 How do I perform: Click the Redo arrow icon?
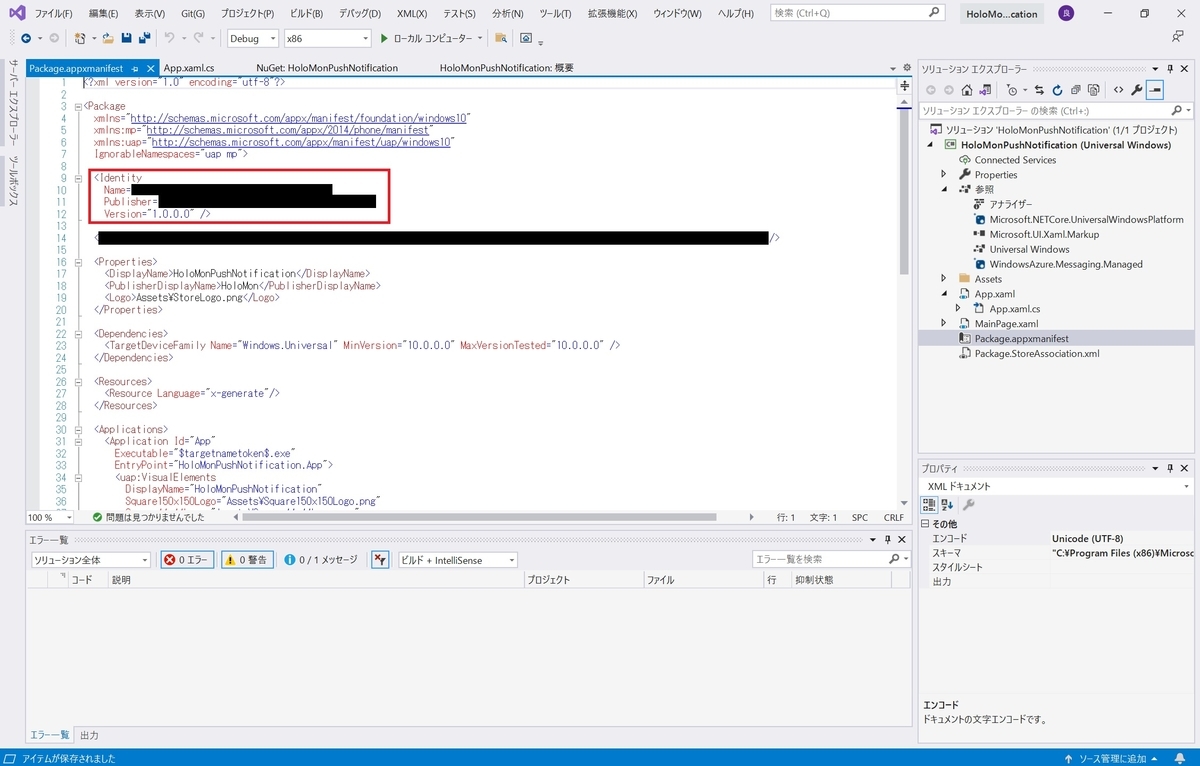198,38
